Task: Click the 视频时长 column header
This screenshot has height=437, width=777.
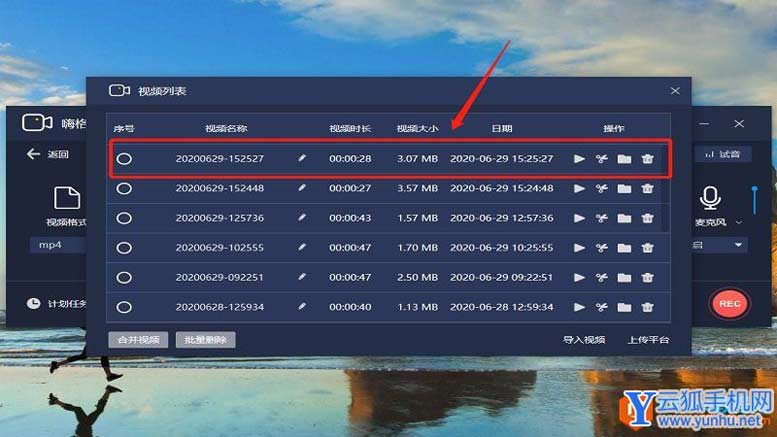Action: (350, 129)
